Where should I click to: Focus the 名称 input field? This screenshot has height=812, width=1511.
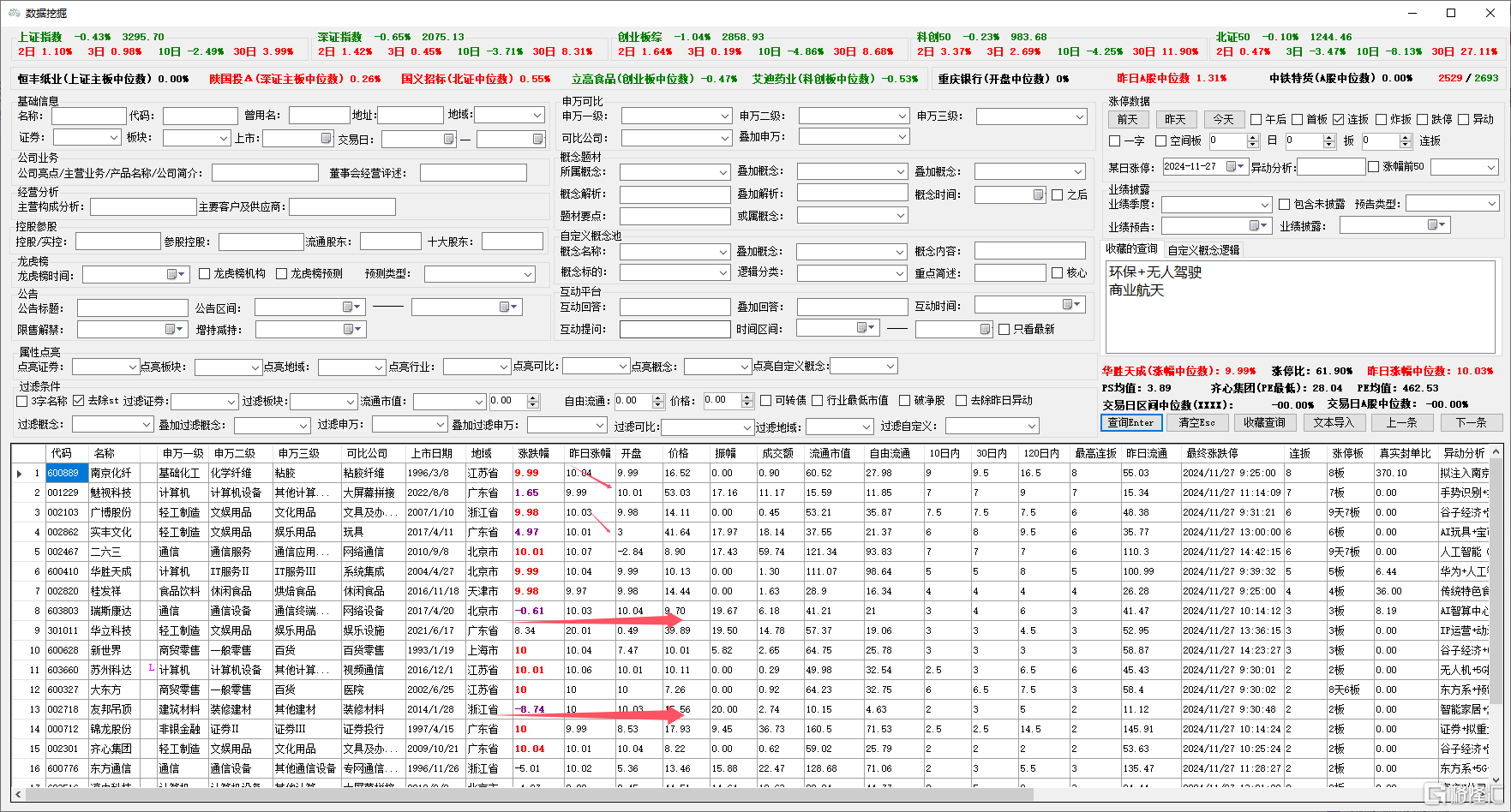(x=89, y=116)
